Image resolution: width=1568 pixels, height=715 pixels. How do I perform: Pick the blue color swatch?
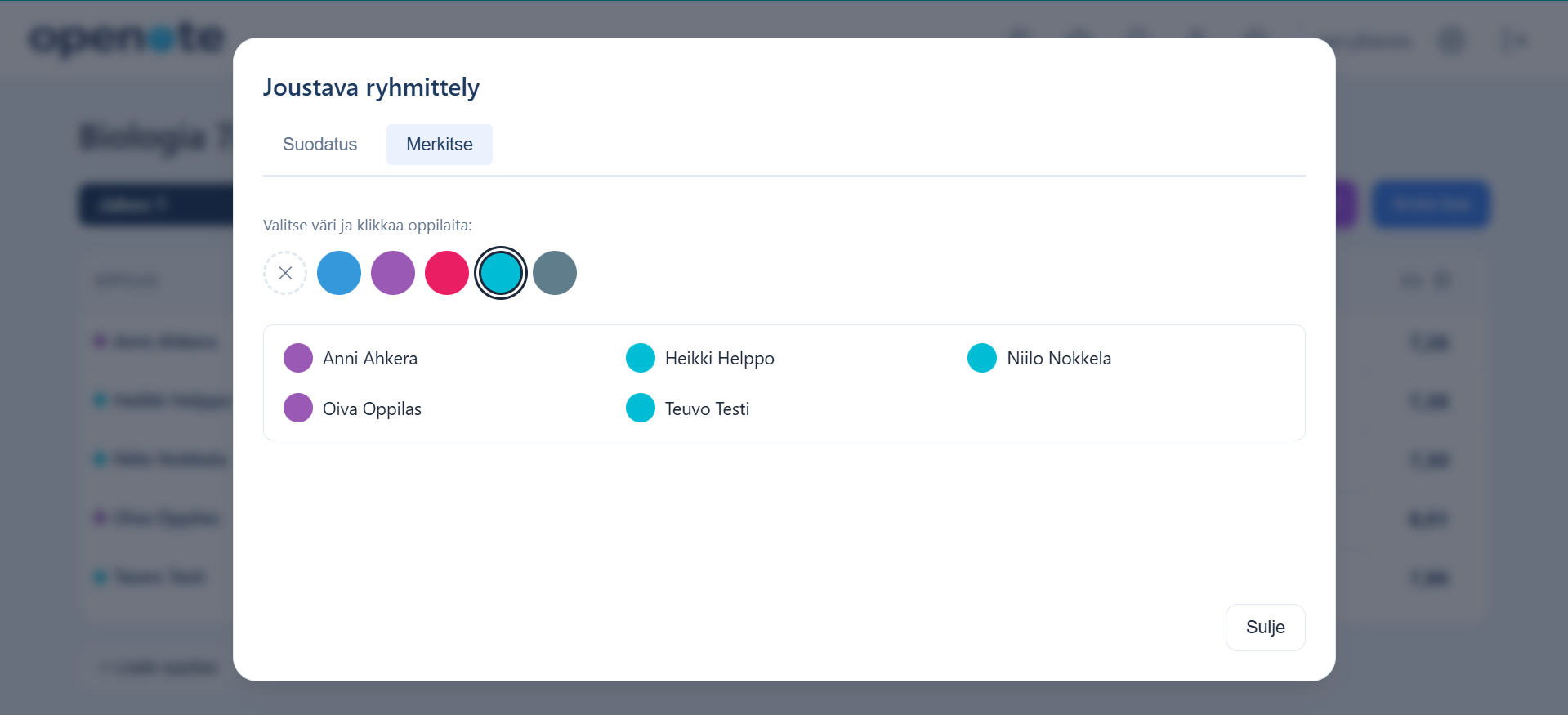point(339,273)
